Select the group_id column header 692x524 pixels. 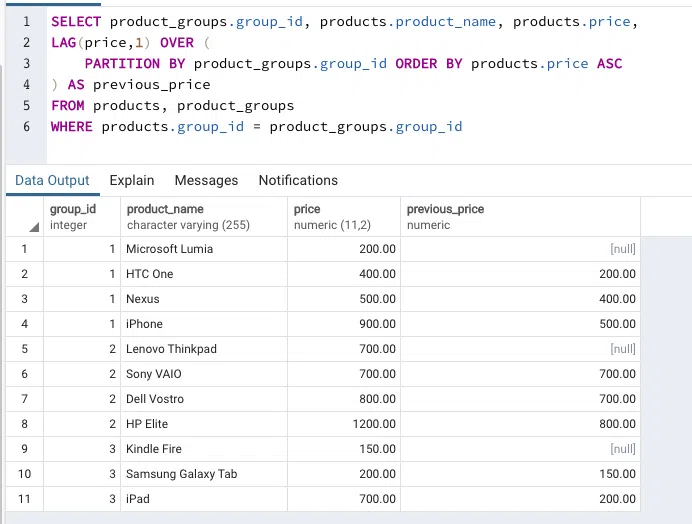point(82,217)
